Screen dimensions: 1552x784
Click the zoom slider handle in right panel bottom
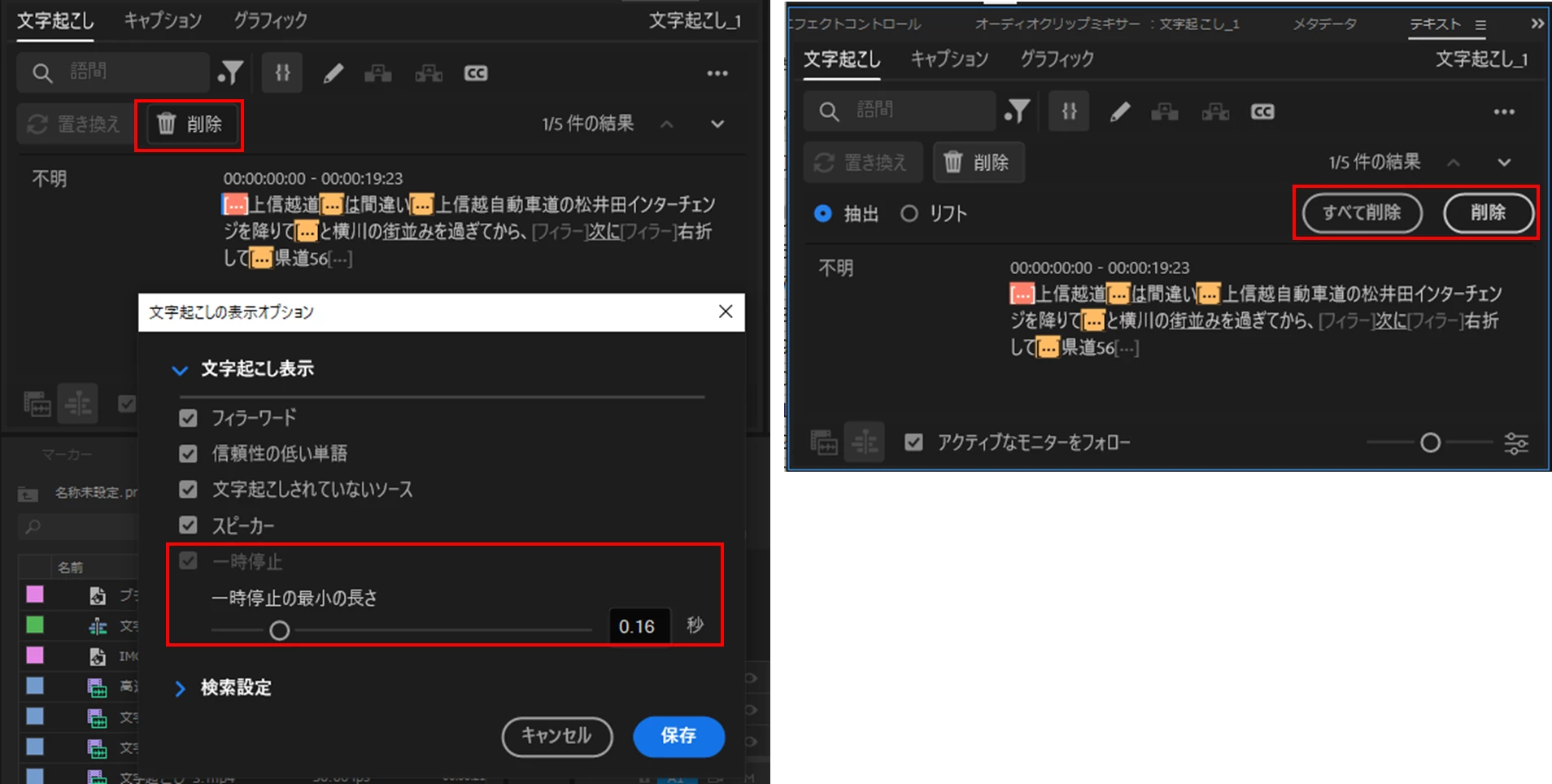(1430, 443)
